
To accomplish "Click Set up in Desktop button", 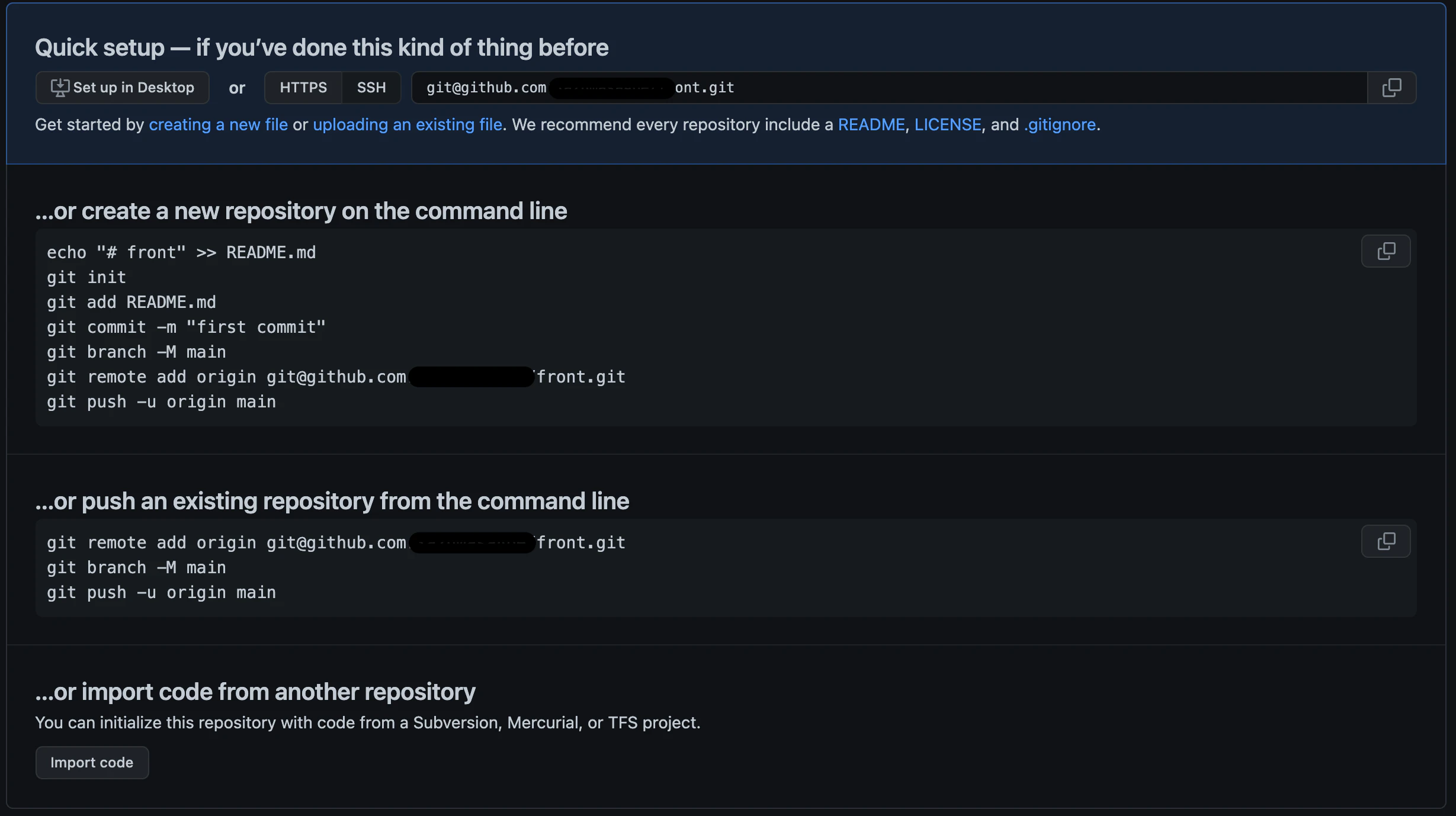I will [x=123, y=88].
